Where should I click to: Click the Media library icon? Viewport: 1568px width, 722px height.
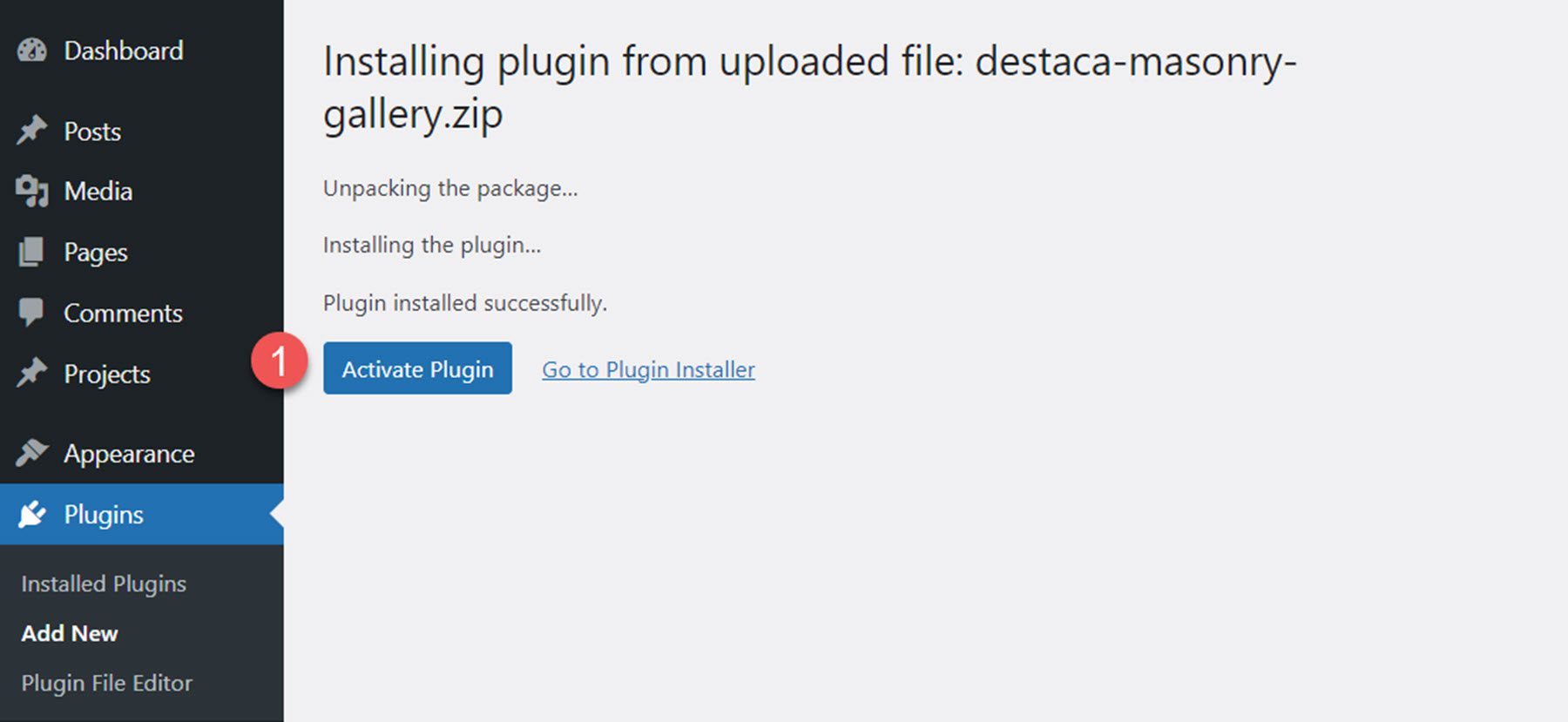(32, 192)
